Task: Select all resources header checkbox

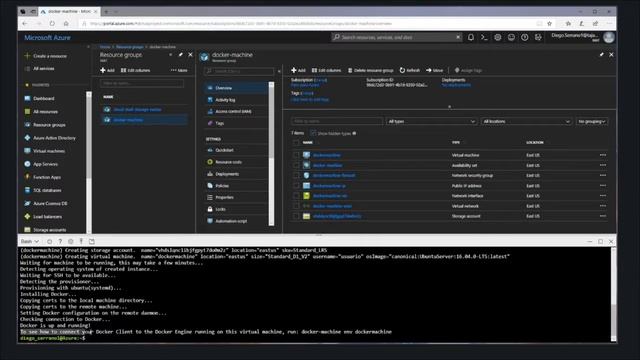Action: [x=296, y=142]
